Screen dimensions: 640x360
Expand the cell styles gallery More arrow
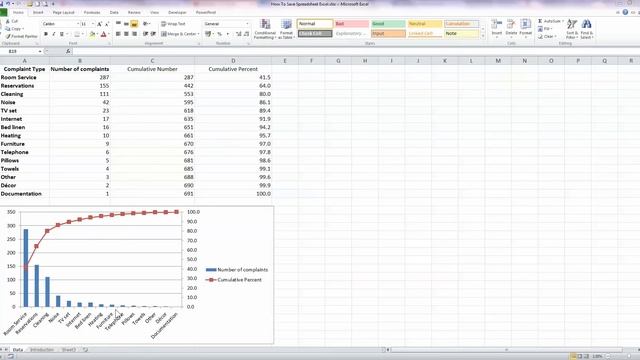(x=483, y=36)
